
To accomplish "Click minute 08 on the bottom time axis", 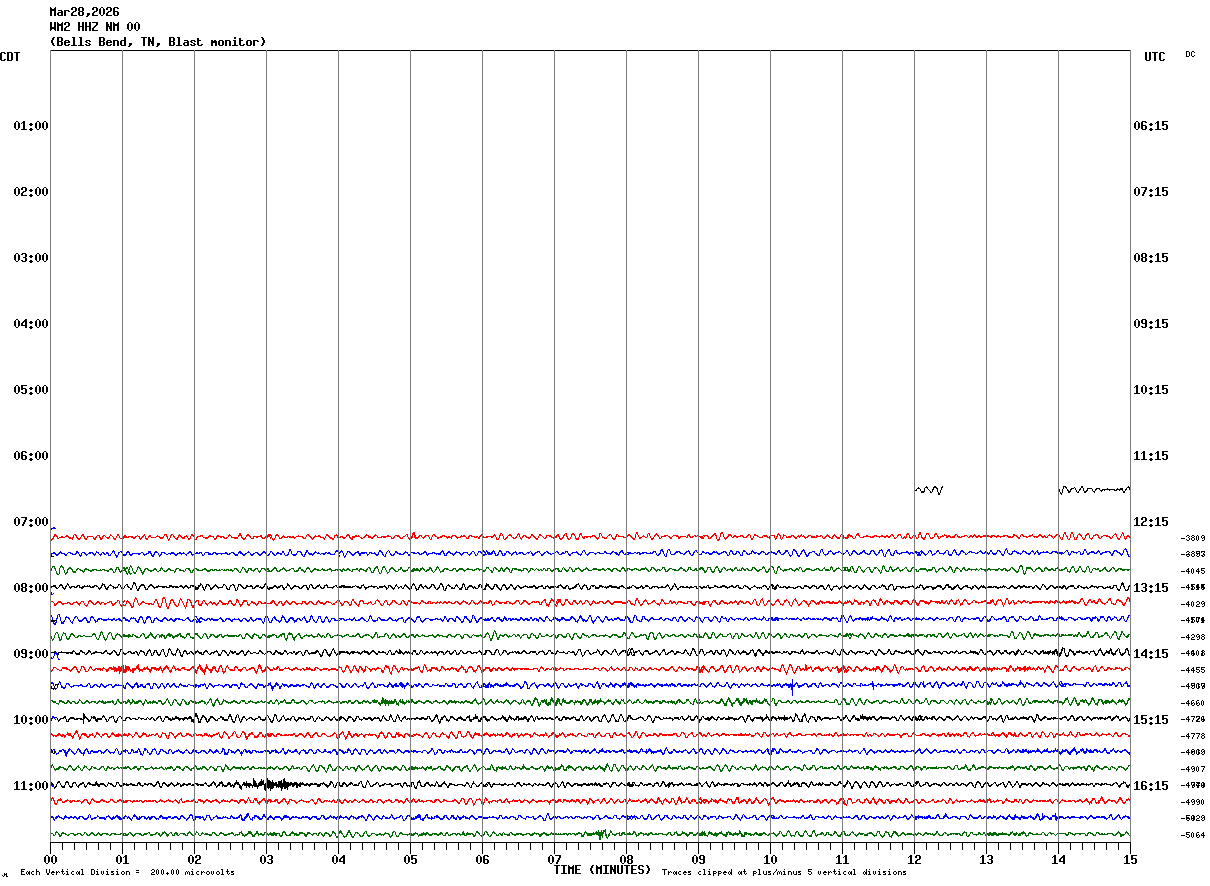I will pyautogui.click(x=626, y=859).
